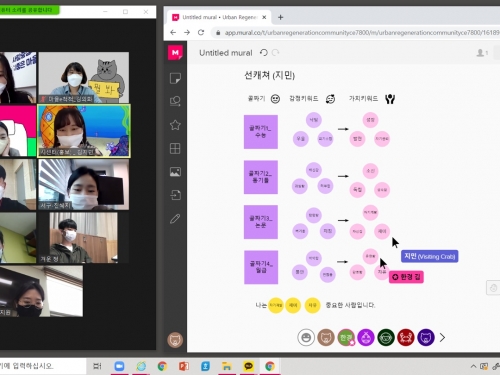Open Task View on the taskbar
The image size is (500, 375).
[97, 366]
